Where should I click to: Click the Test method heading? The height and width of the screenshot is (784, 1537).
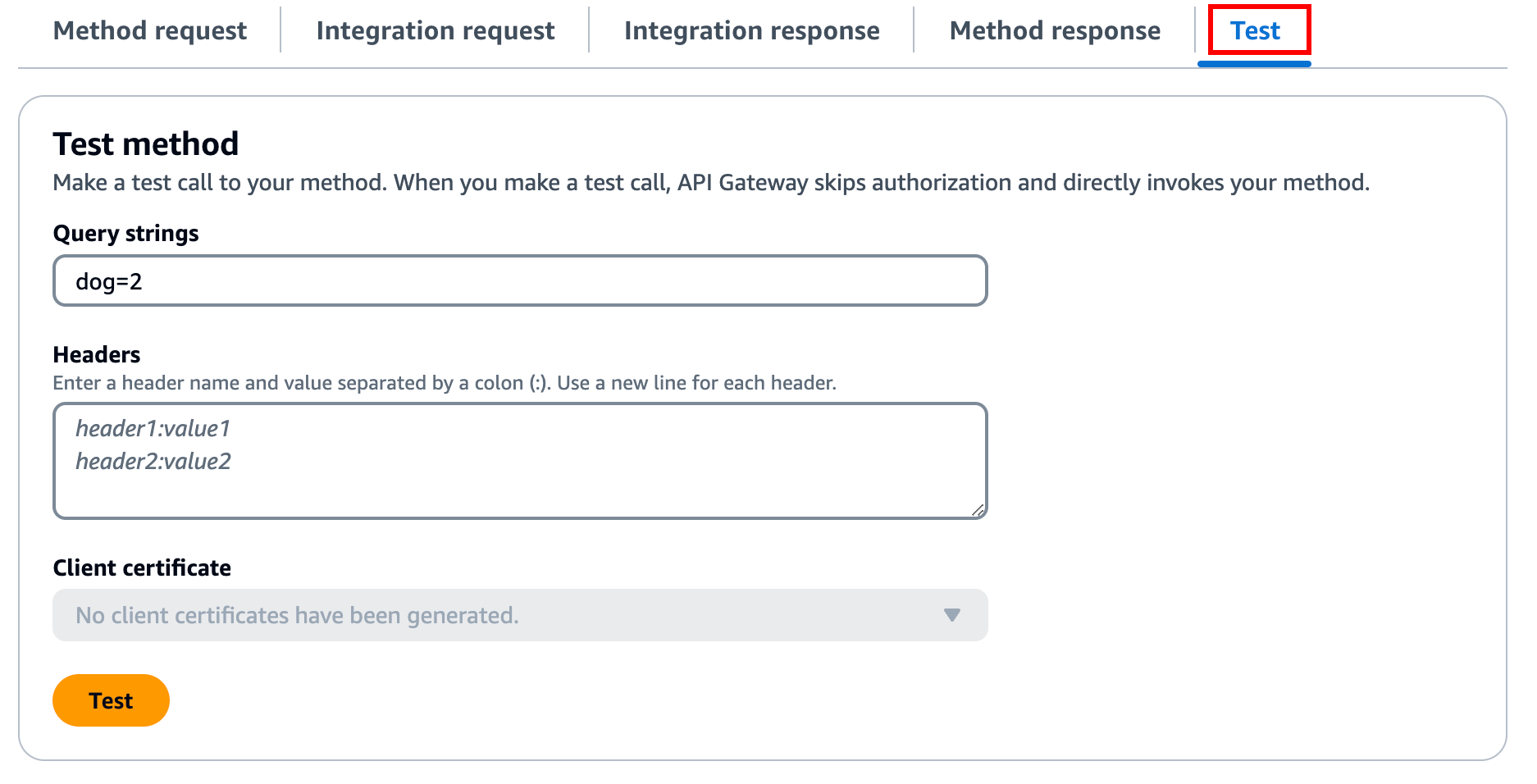pyautogui.click(x=145, y=144)
